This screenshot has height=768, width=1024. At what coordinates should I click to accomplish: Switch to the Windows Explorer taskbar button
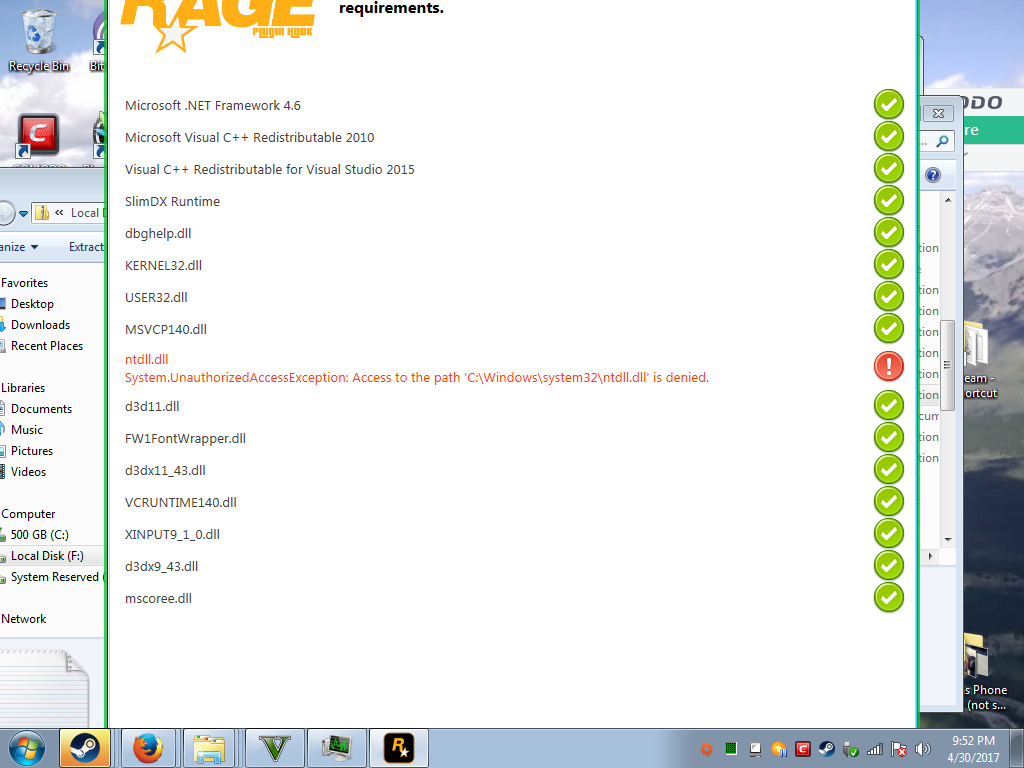point(209,748)
